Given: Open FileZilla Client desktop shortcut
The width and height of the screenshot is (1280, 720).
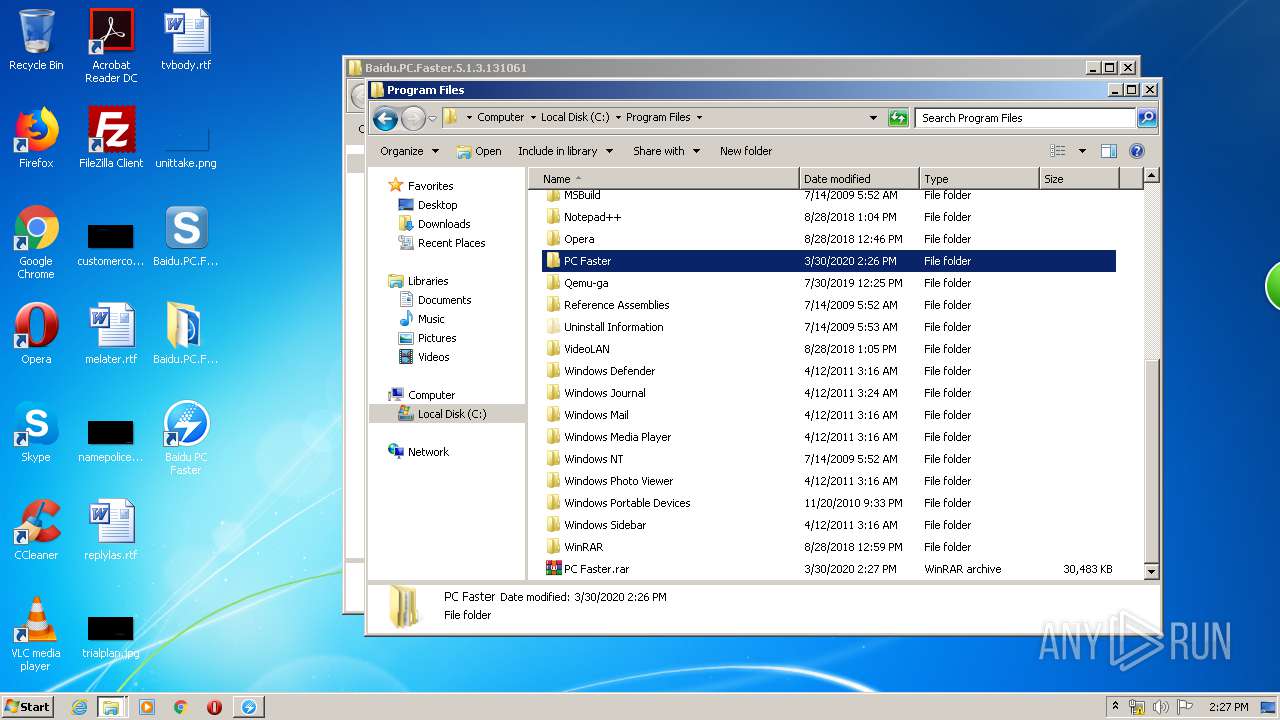Looking at the screenshot, I should pos(111,138).
